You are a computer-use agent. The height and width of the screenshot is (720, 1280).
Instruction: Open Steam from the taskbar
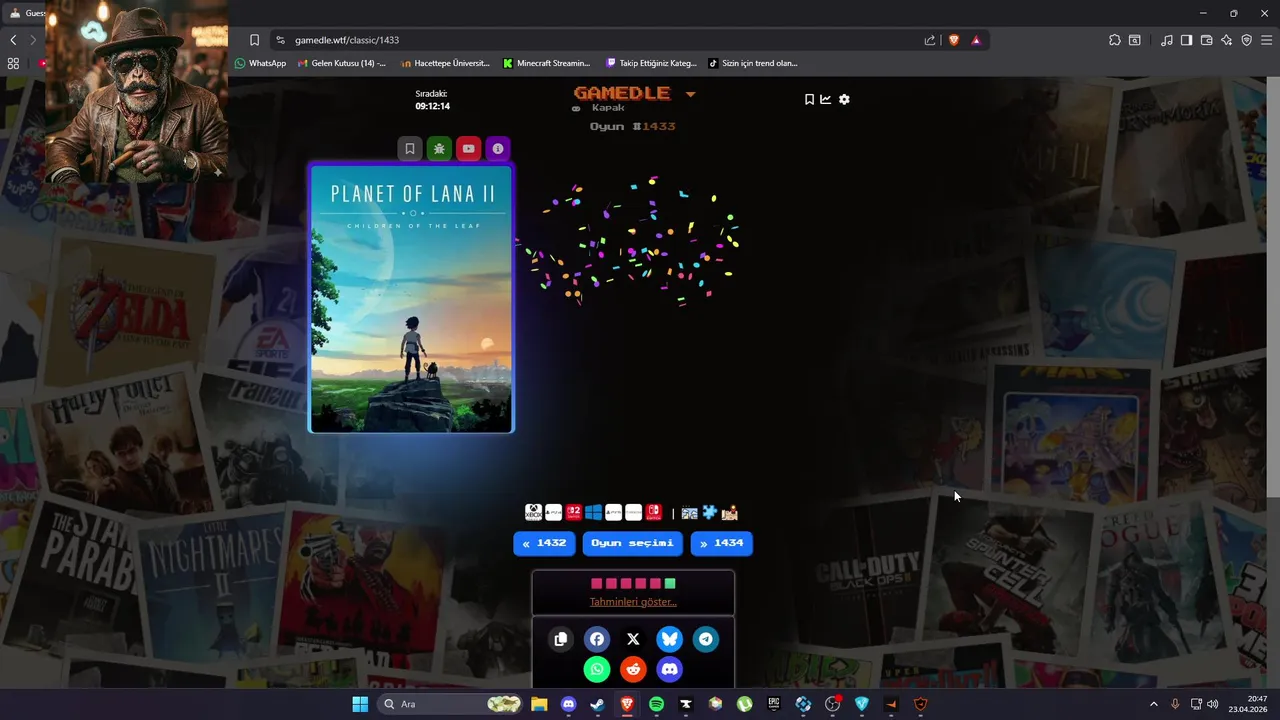[597, 704]
